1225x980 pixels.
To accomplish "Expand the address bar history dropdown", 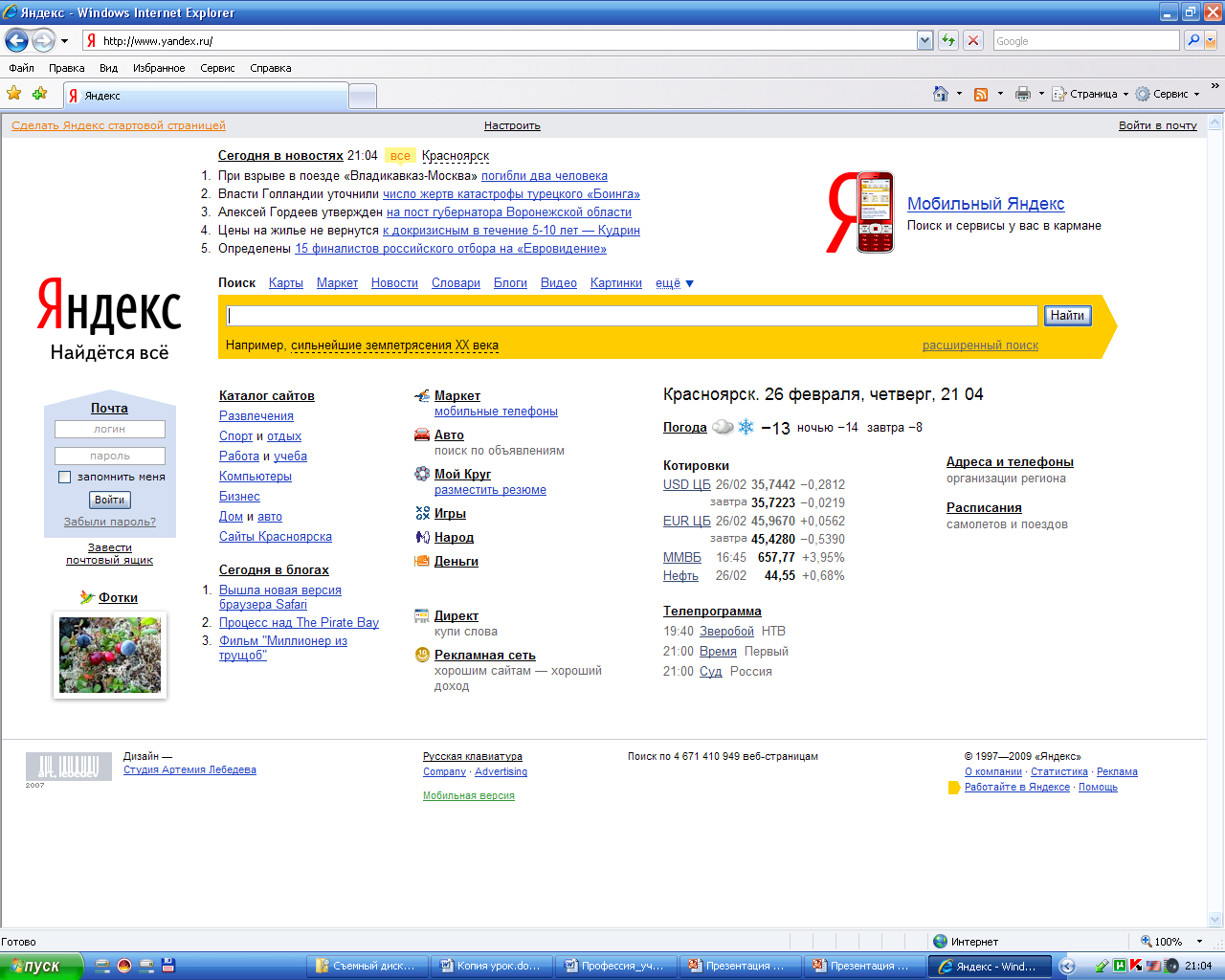I will (924, 40).
